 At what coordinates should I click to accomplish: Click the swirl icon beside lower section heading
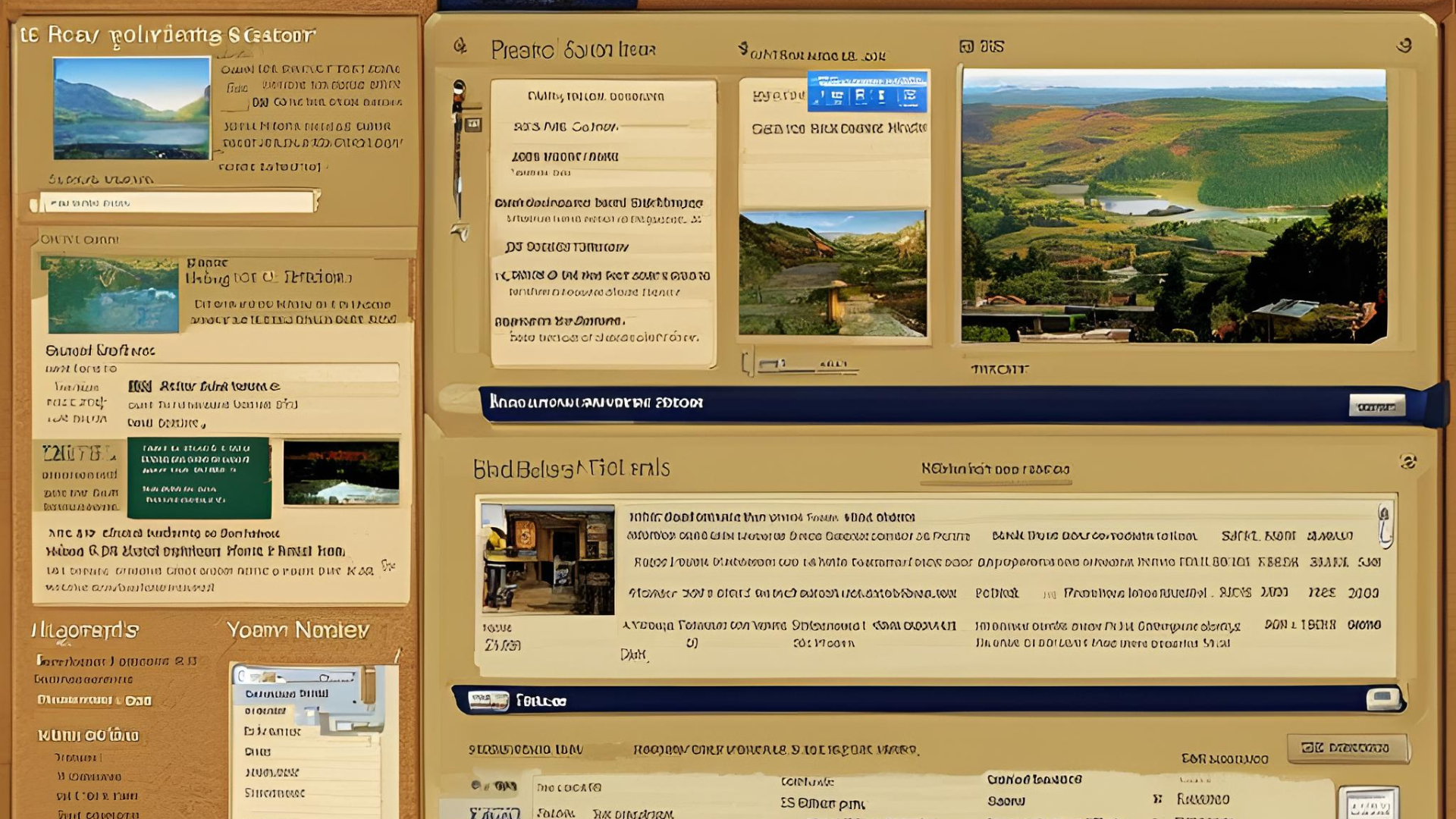tap(1408, 461)
